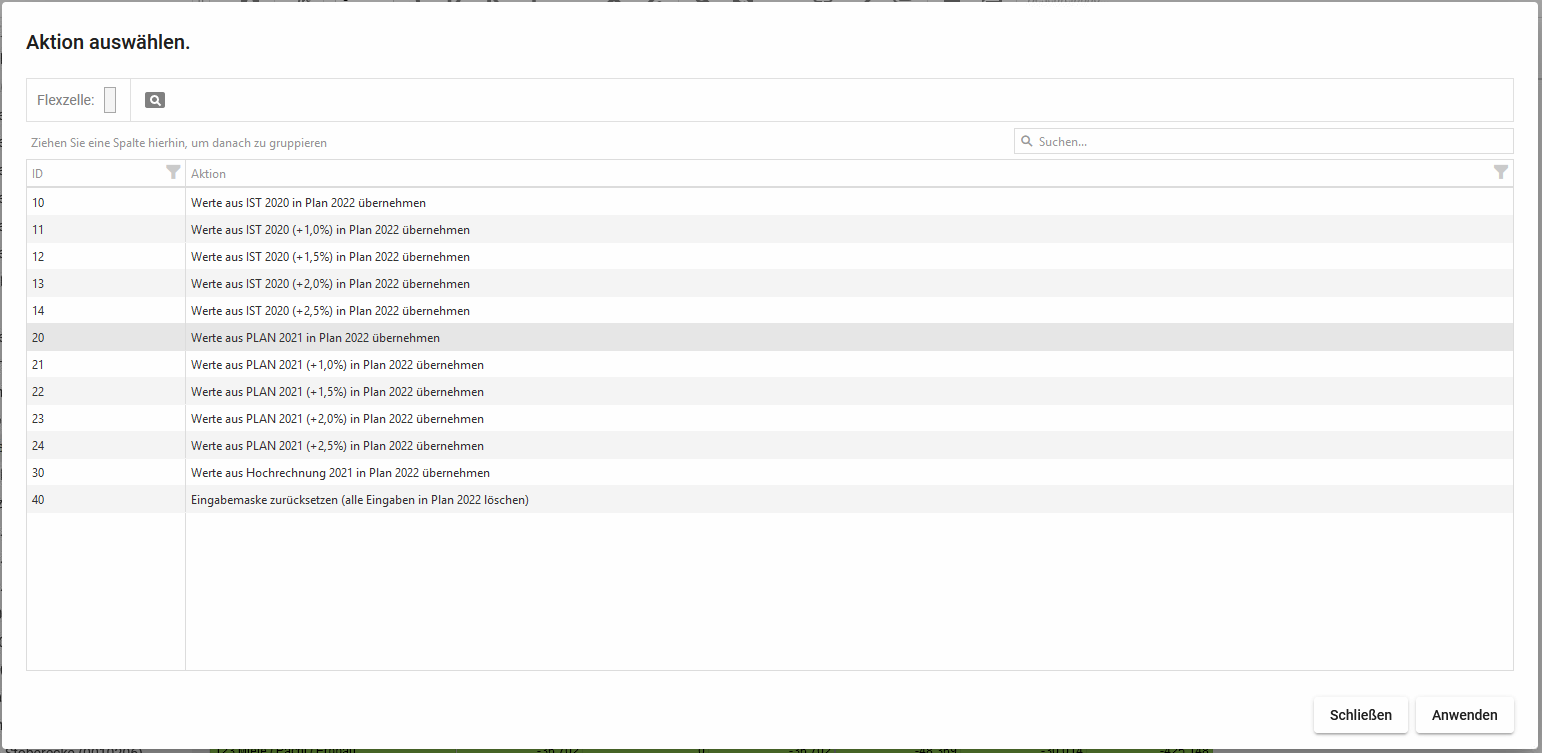Click the search magnifier inside the Suchen field
This screenshot has height=753, width=1542.
1027,141
